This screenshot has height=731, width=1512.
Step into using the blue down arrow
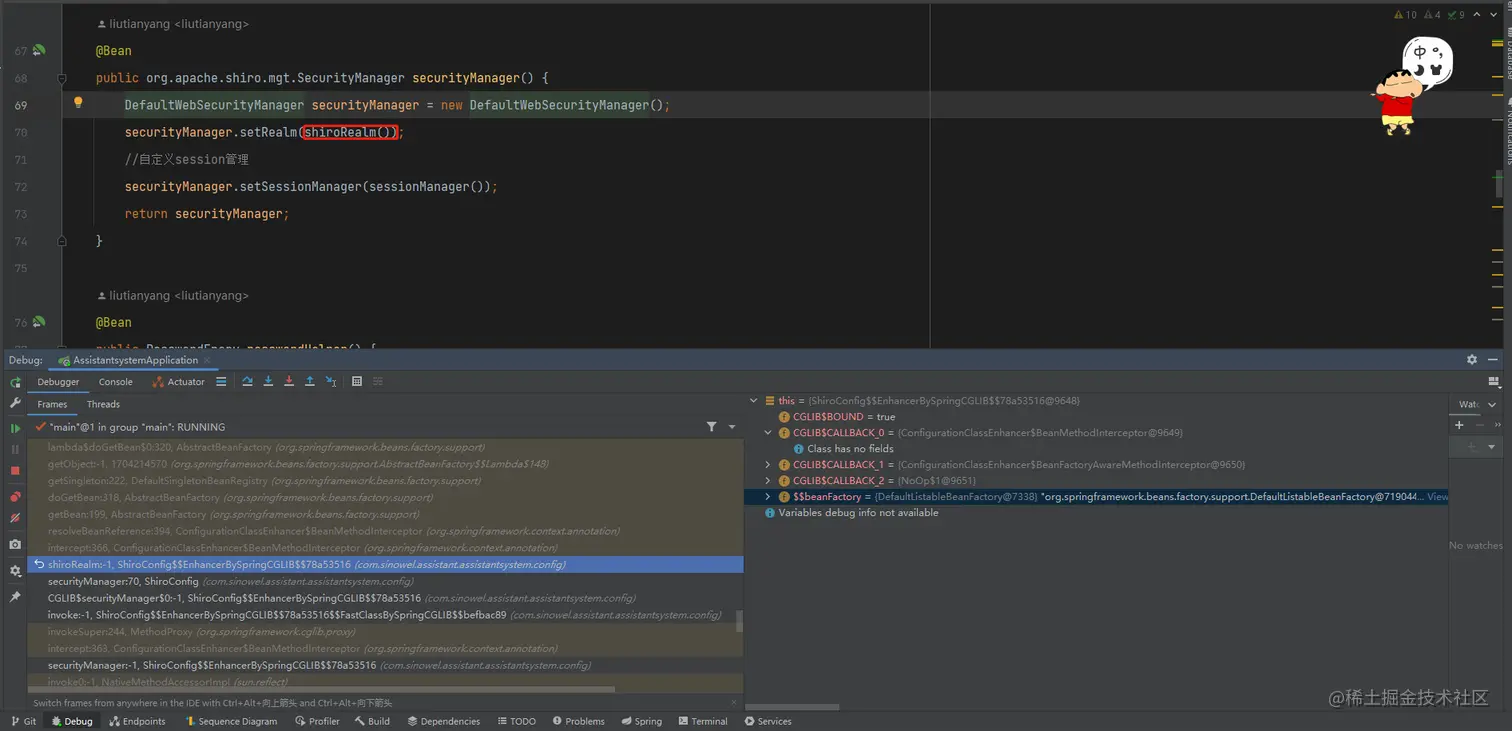[x=268, y=381]
